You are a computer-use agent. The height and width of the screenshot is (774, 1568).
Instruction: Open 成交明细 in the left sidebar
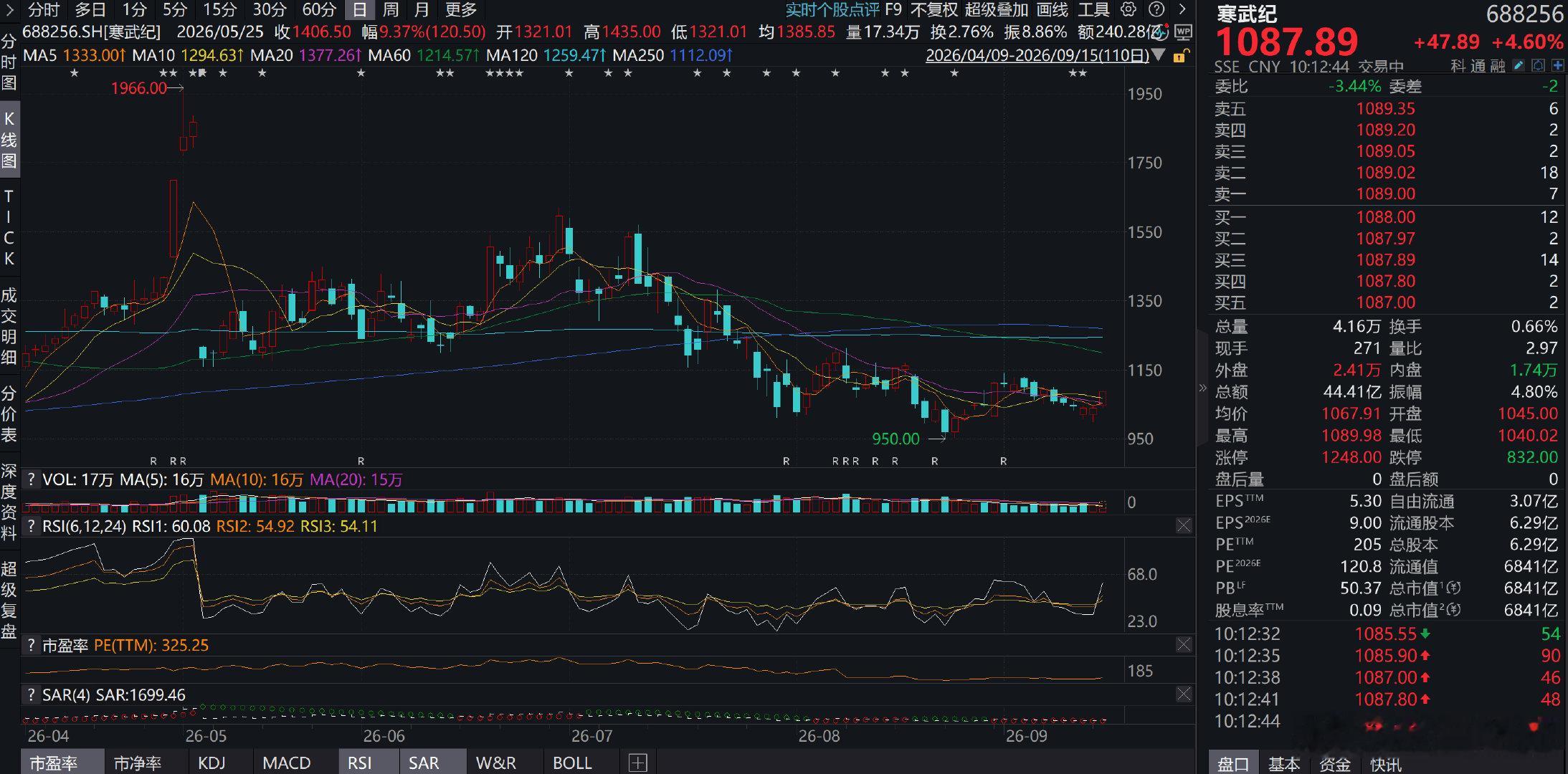pyautogui.click(x=9, y=326)
